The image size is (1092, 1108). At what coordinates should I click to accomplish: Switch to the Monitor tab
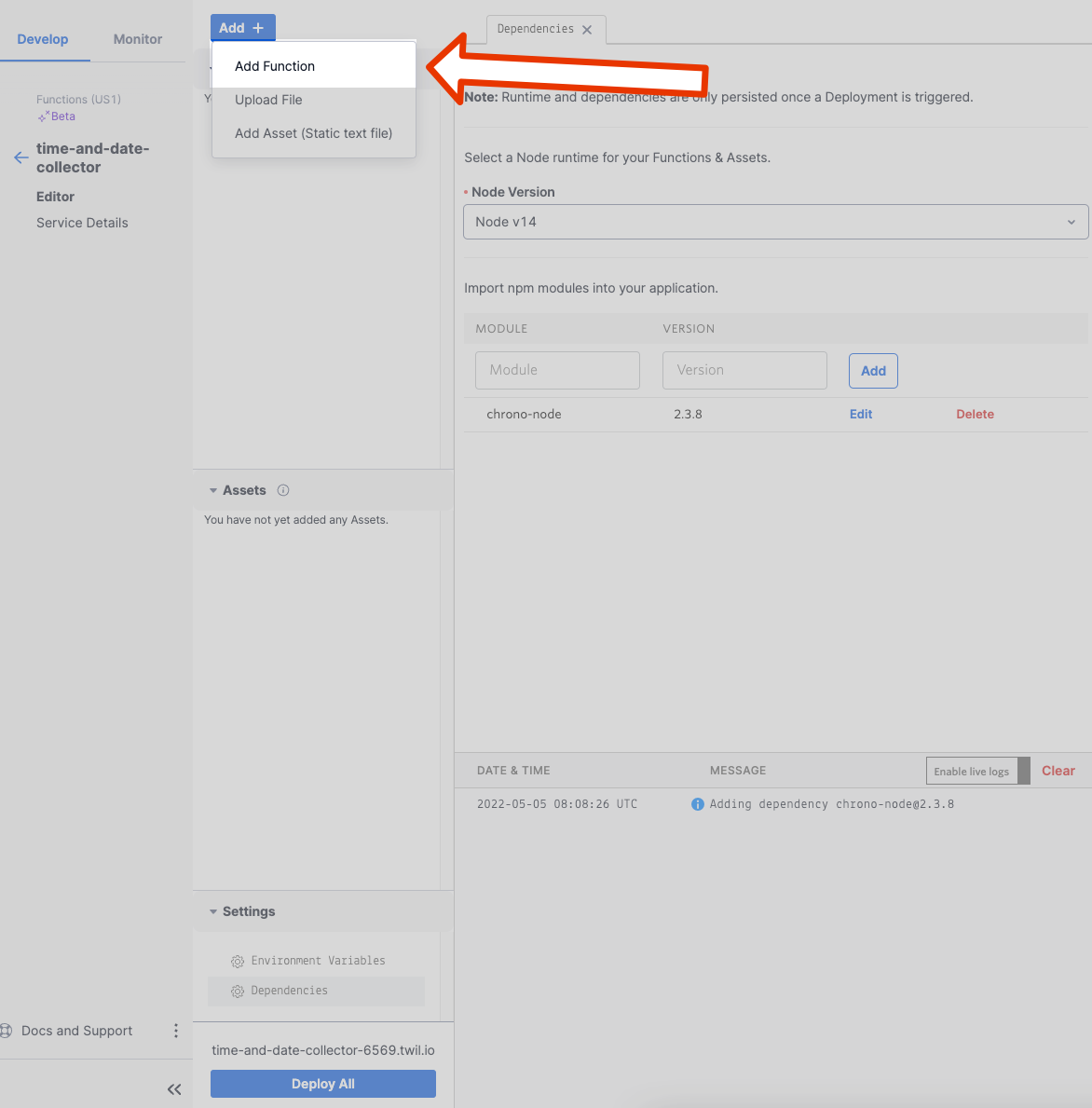[x=138, y=39]
